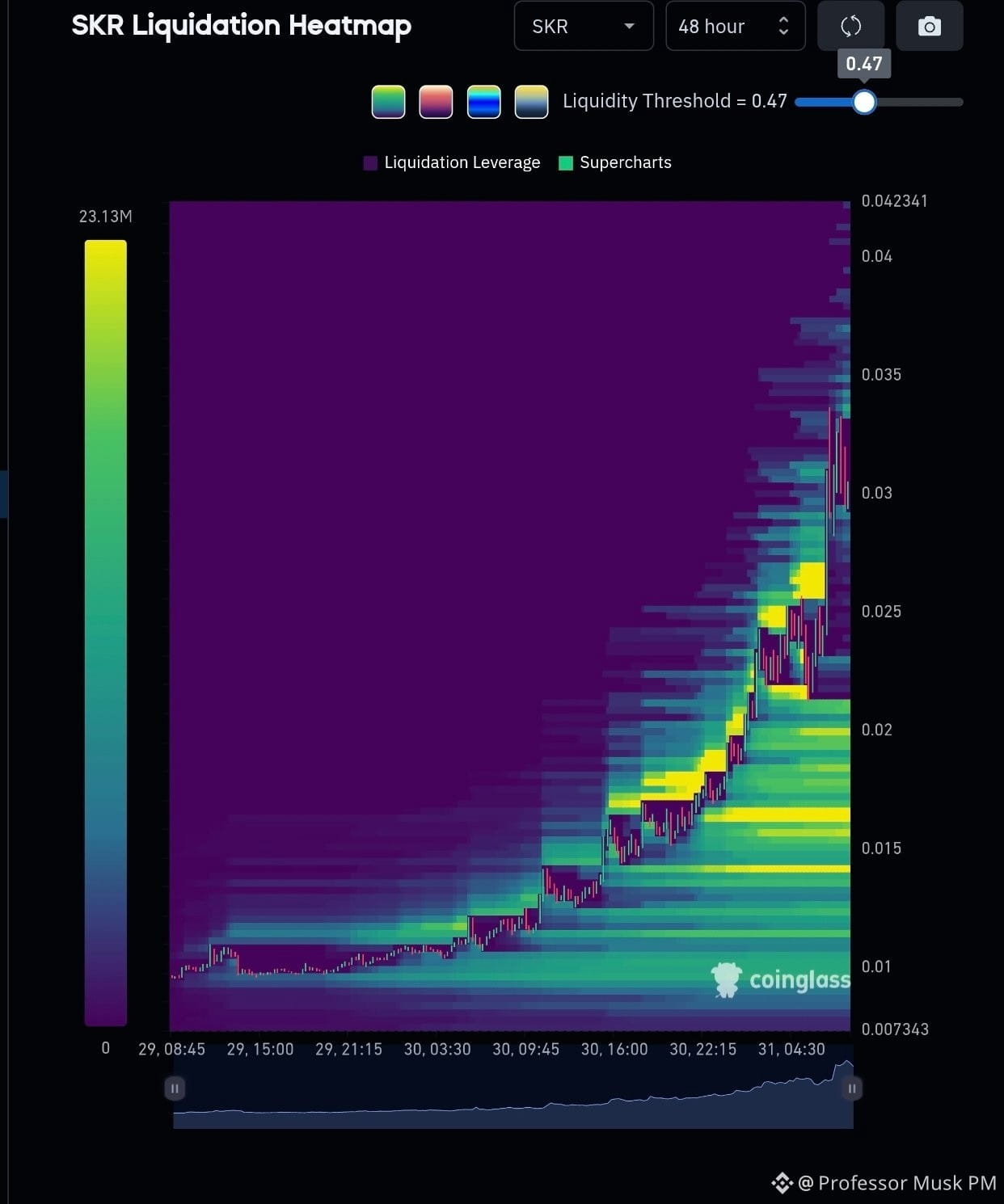Click the Liquidity Threshold slider handle
Image resolution: width=1004 pixels, height=1204 pixels.
864,102
